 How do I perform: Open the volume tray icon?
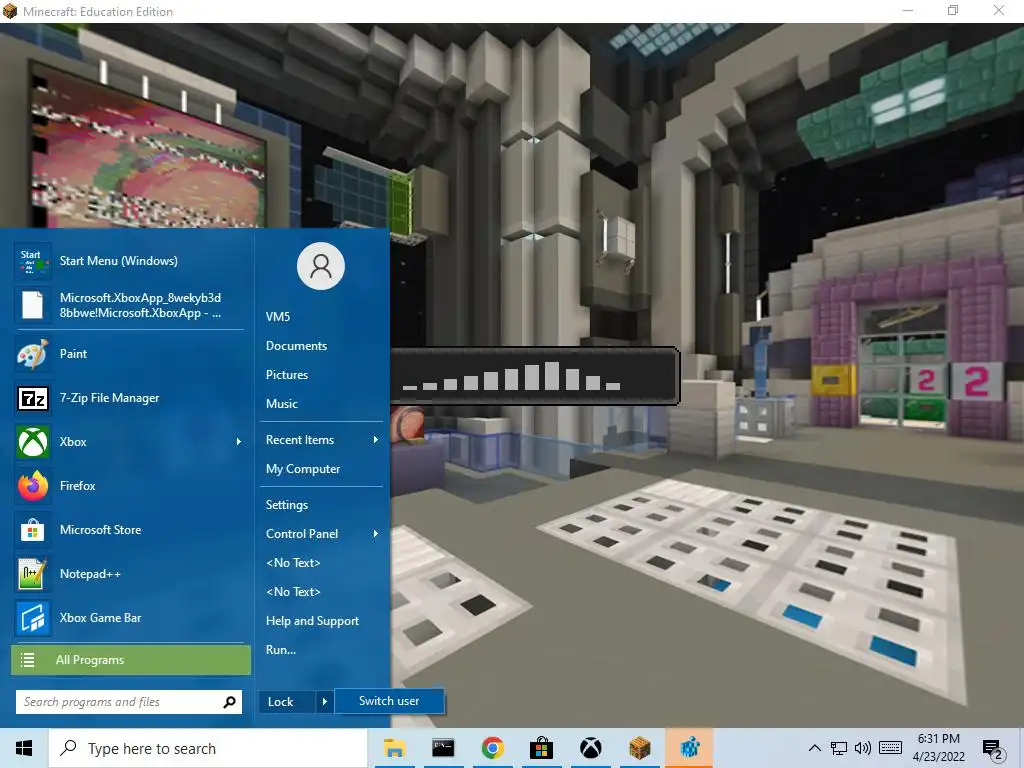[863, 748]
